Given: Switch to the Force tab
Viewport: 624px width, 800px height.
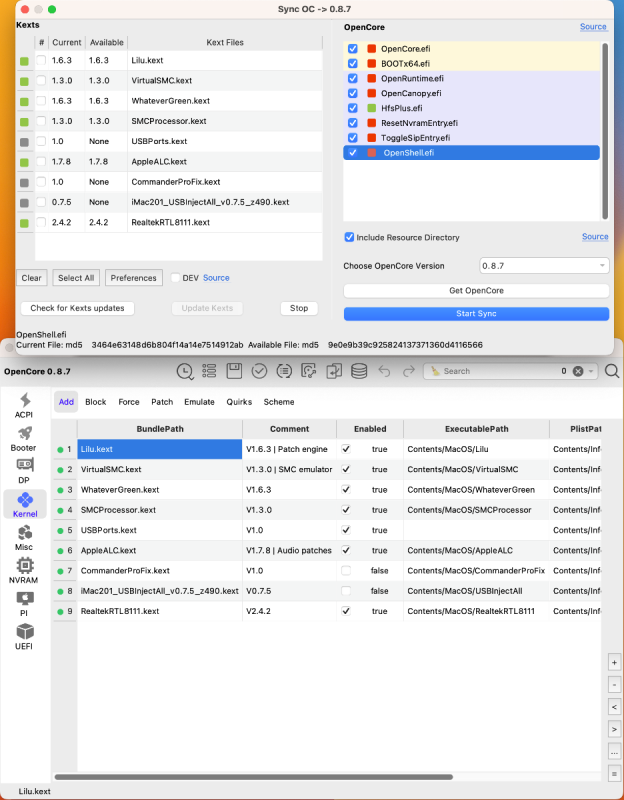Looking at the screenshot, I should coord(129,402).
